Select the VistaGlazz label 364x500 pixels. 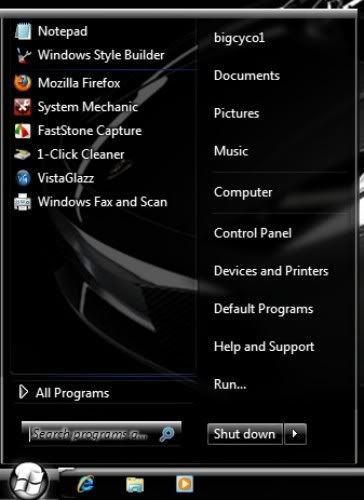66,178
